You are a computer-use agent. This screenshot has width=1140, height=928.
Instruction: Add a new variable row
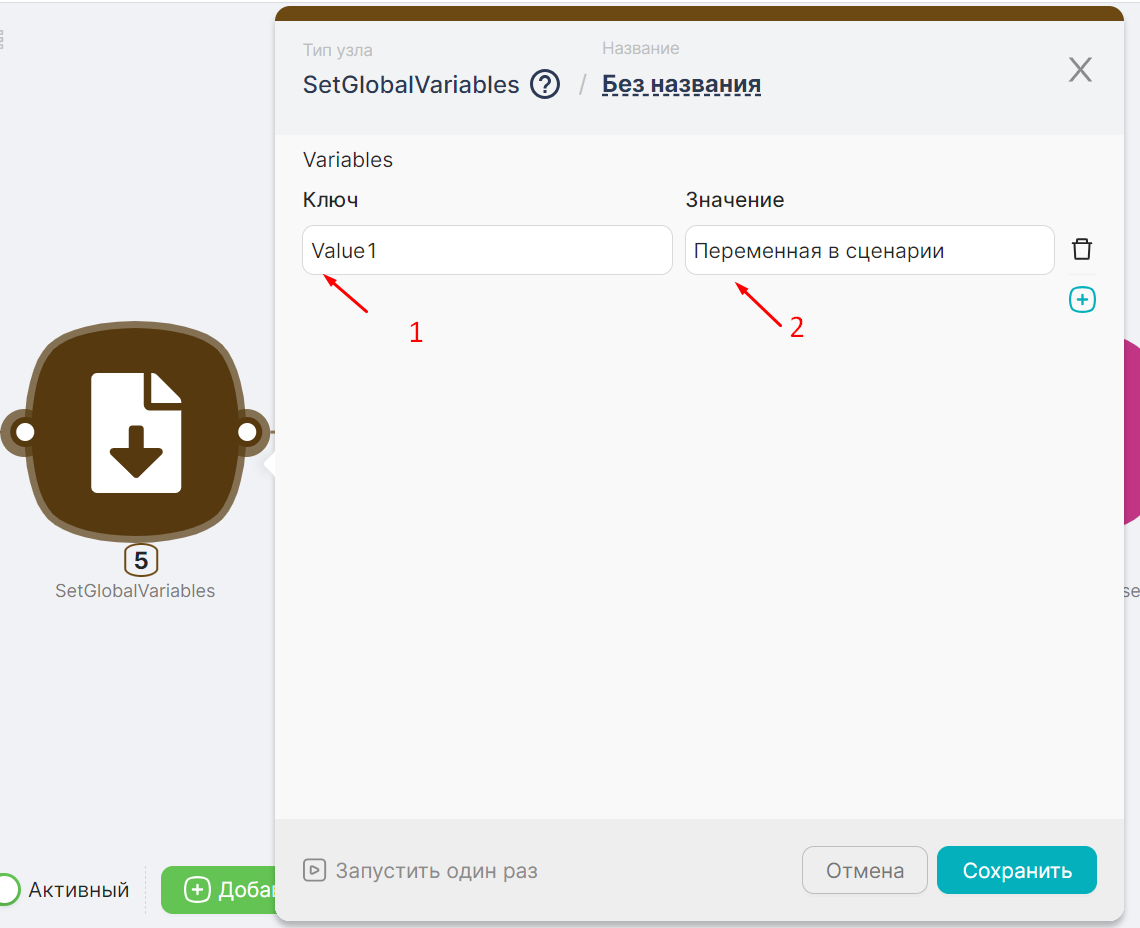1082,300
